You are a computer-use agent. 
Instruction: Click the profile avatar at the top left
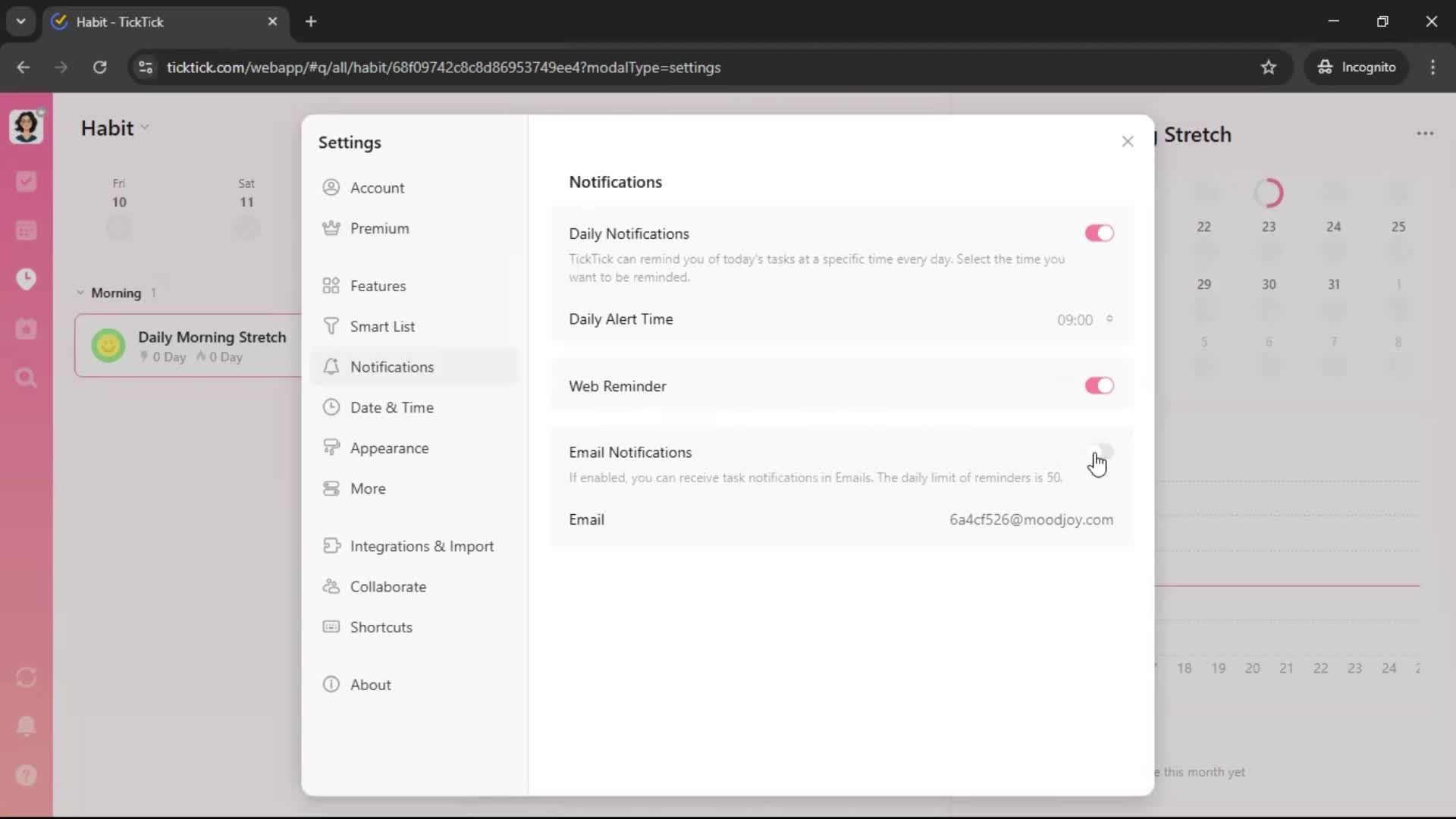coord(27,127)
